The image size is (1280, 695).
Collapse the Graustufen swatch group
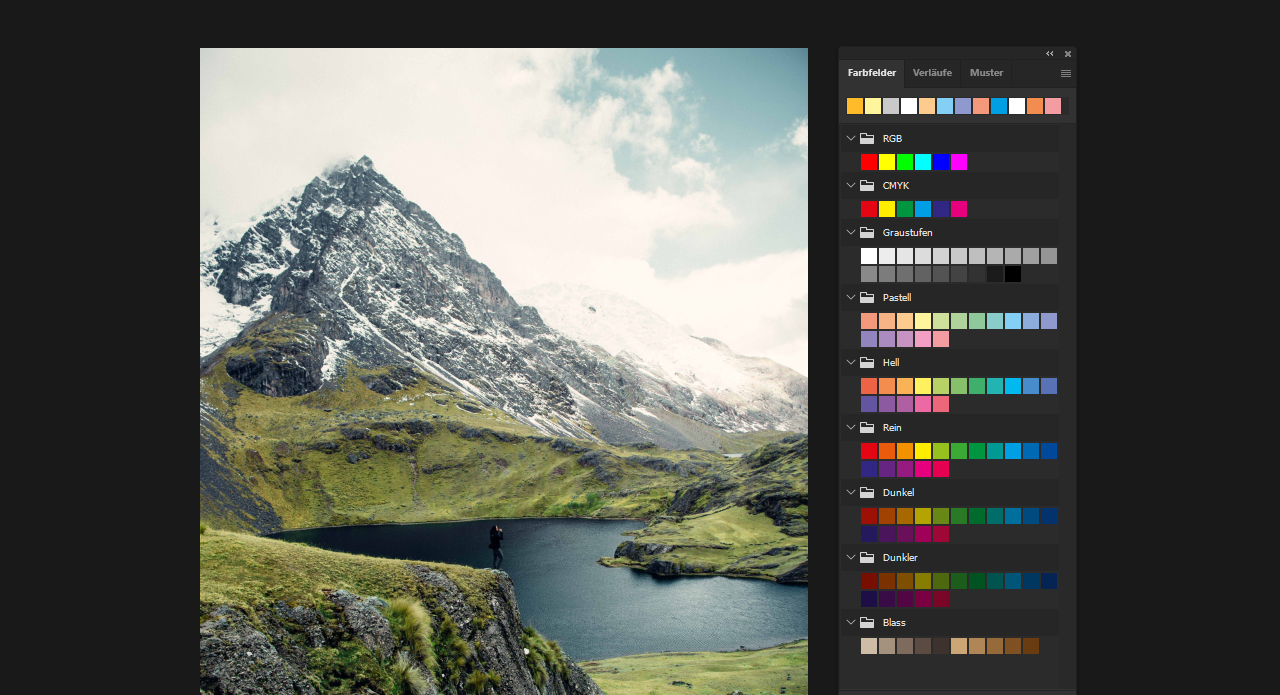pyautogui.click(x=851, y=233)
